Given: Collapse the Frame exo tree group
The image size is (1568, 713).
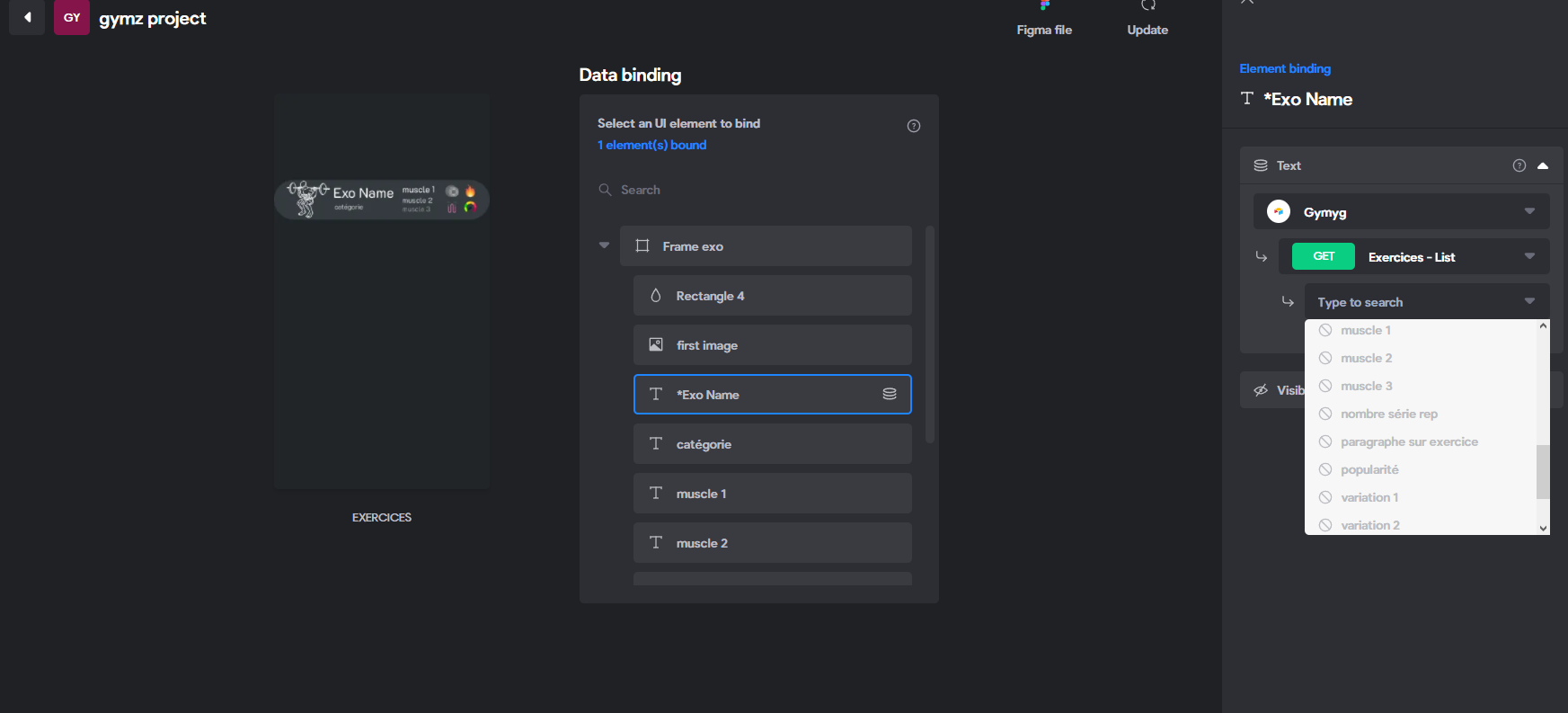Looking at the screenshot, I should [x=604, y=245].
